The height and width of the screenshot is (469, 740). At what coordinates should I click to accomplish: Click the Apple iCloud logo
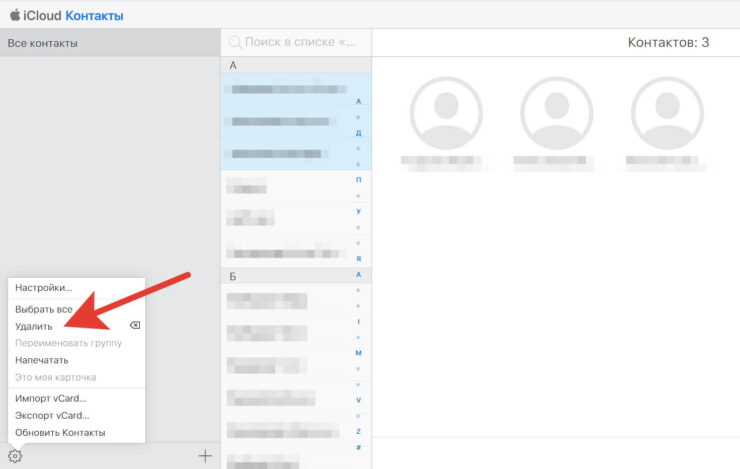click(x=15, y=15)
